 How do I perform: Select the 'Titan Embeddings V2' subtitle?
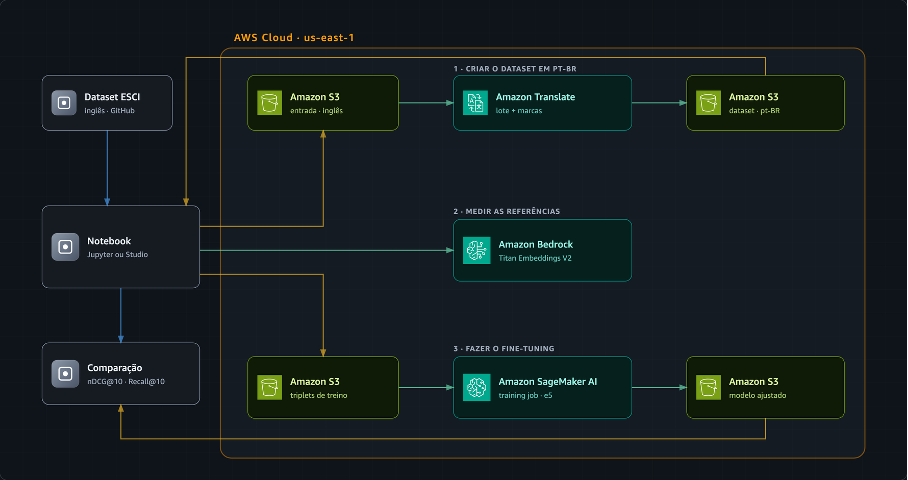click(535, 258)
